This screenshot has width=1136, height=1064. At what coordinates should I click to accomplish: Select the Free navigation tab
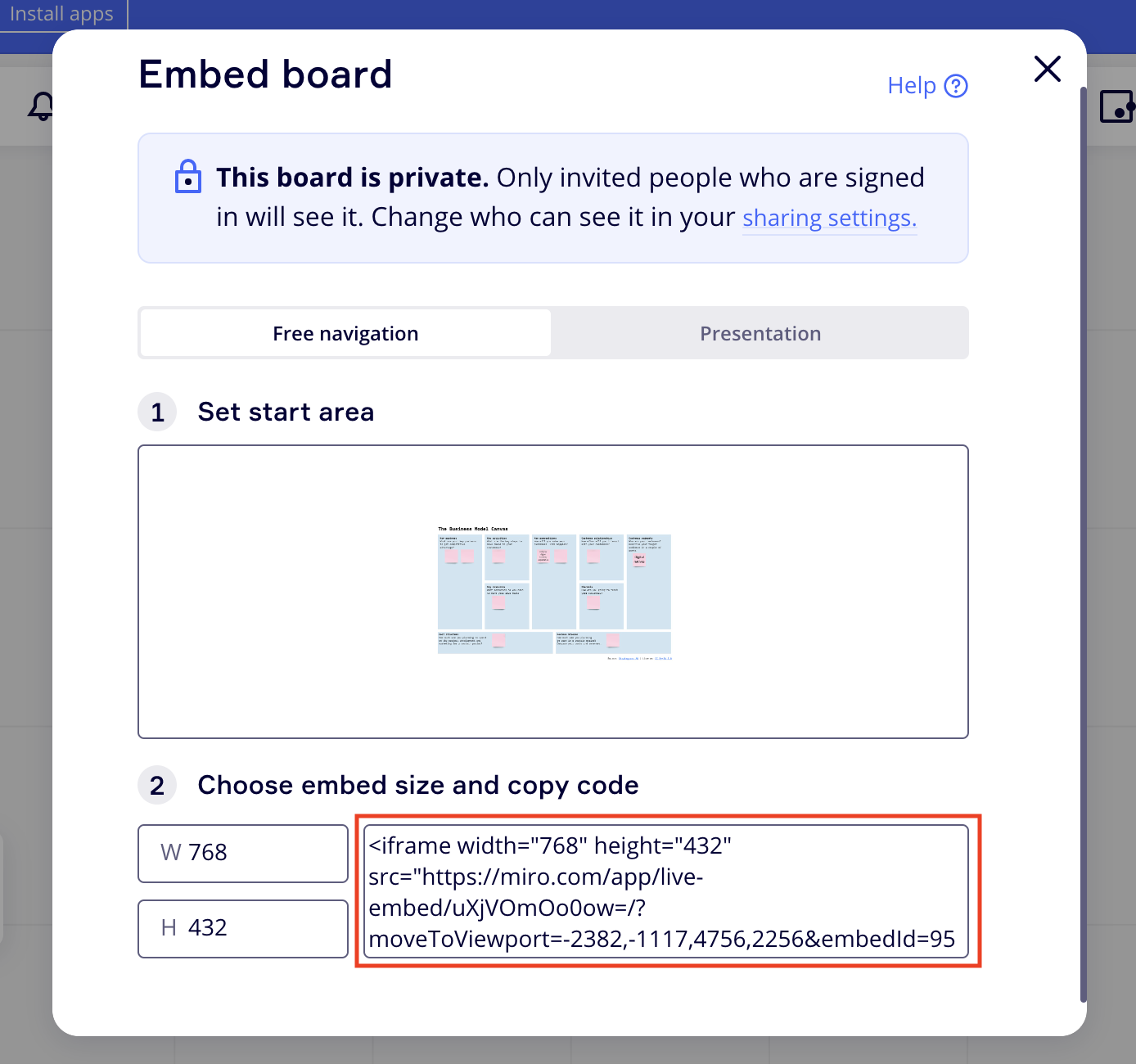pyautogui.click(x=345, y=333)
